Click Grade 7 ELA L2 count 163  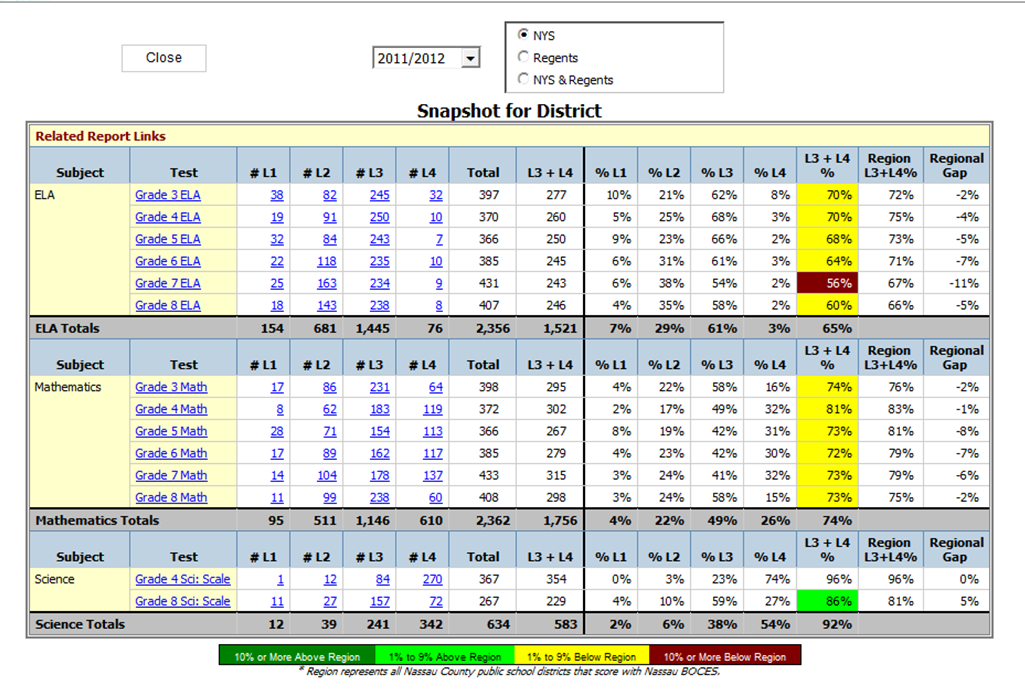pyautogui.click(x=327, y=284)
